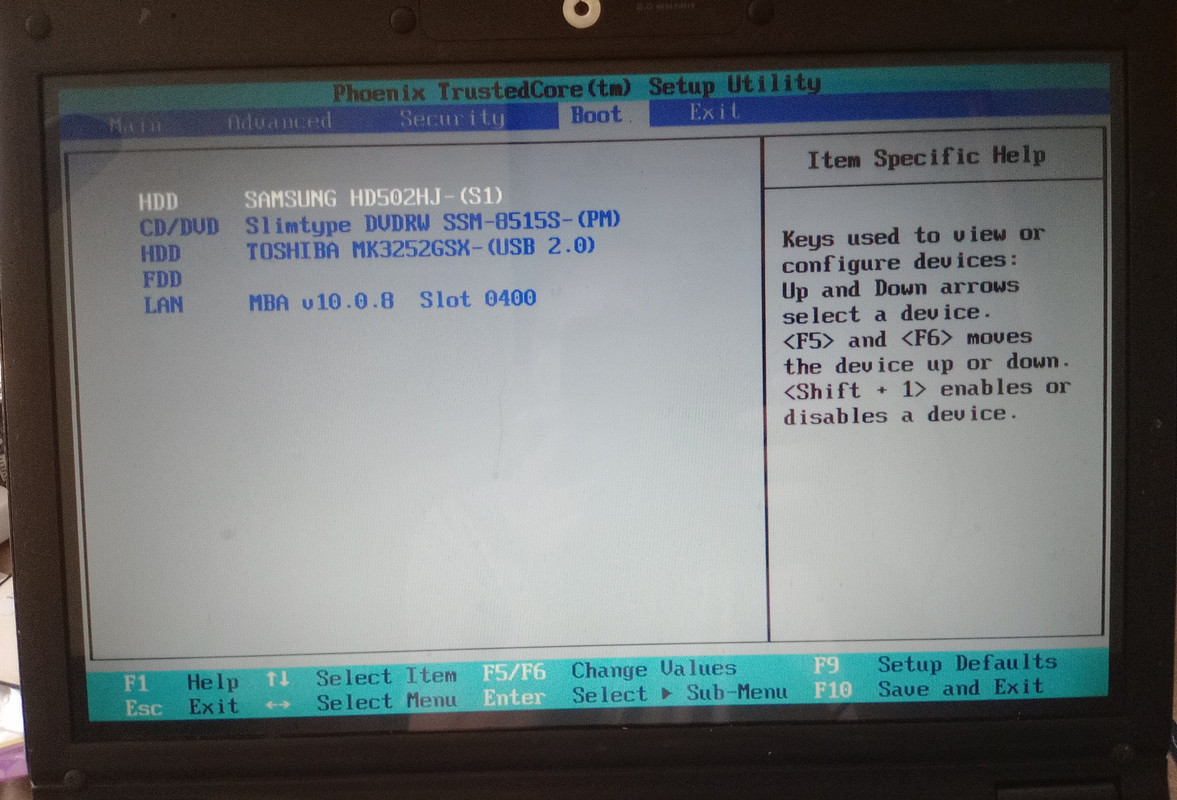Go to the Exit tab
Screen dimensions: 1177x800
(715, 113)
